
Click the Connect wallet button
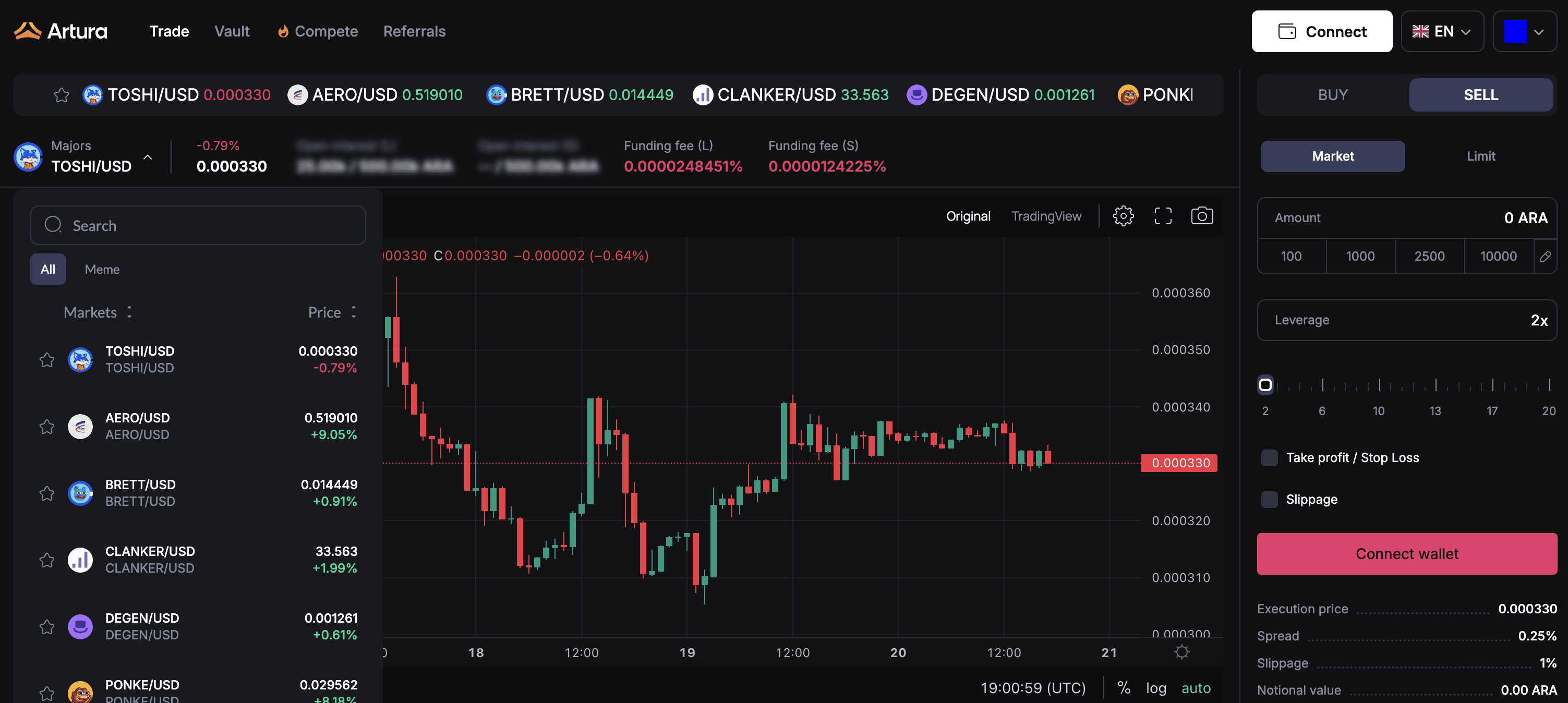pyautogui.click(x=1407, y=554)
